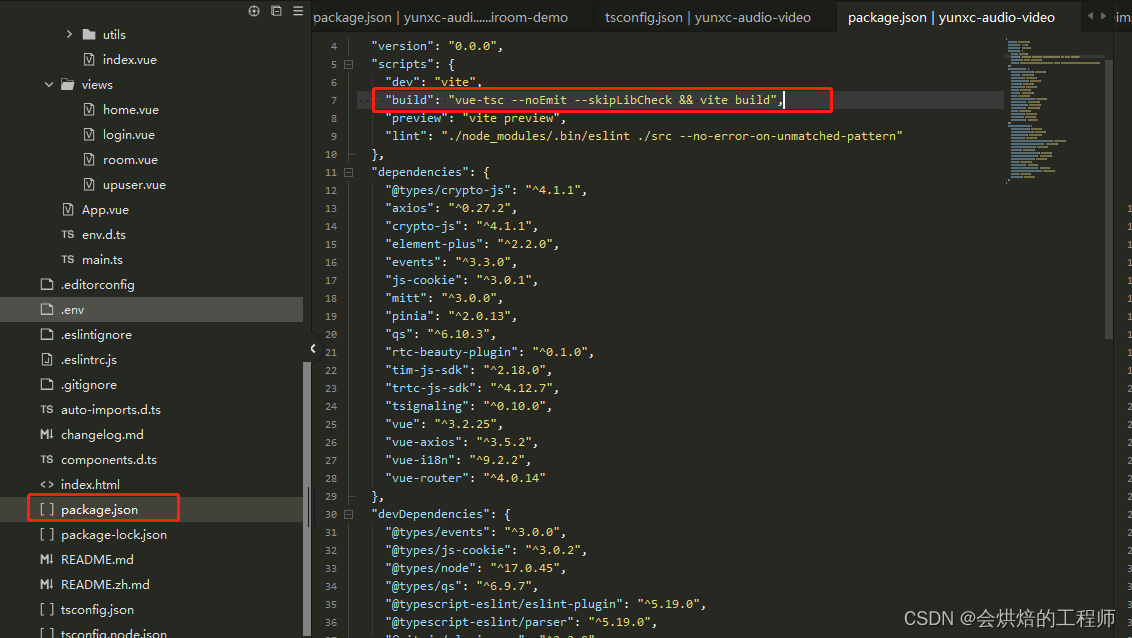Fold the devDependencies block at line 30
This screenshot has height=638, width=1132.
click(x=349, y=515)
